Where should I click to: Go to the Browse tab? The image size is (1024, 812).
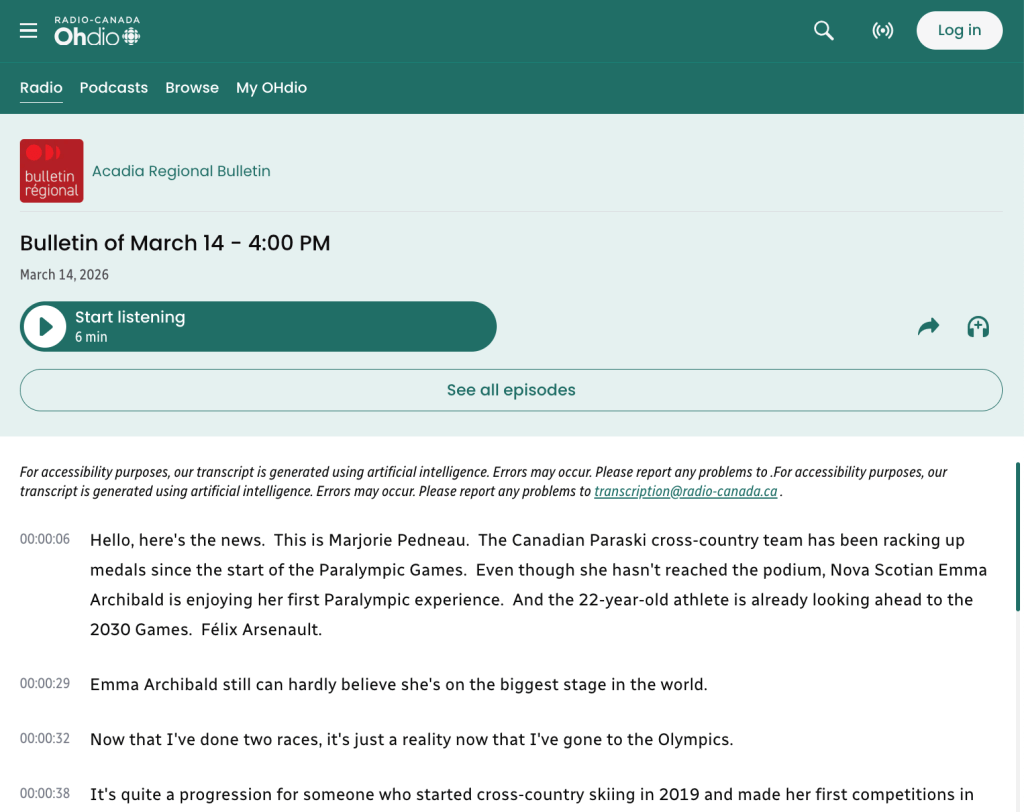192,88
